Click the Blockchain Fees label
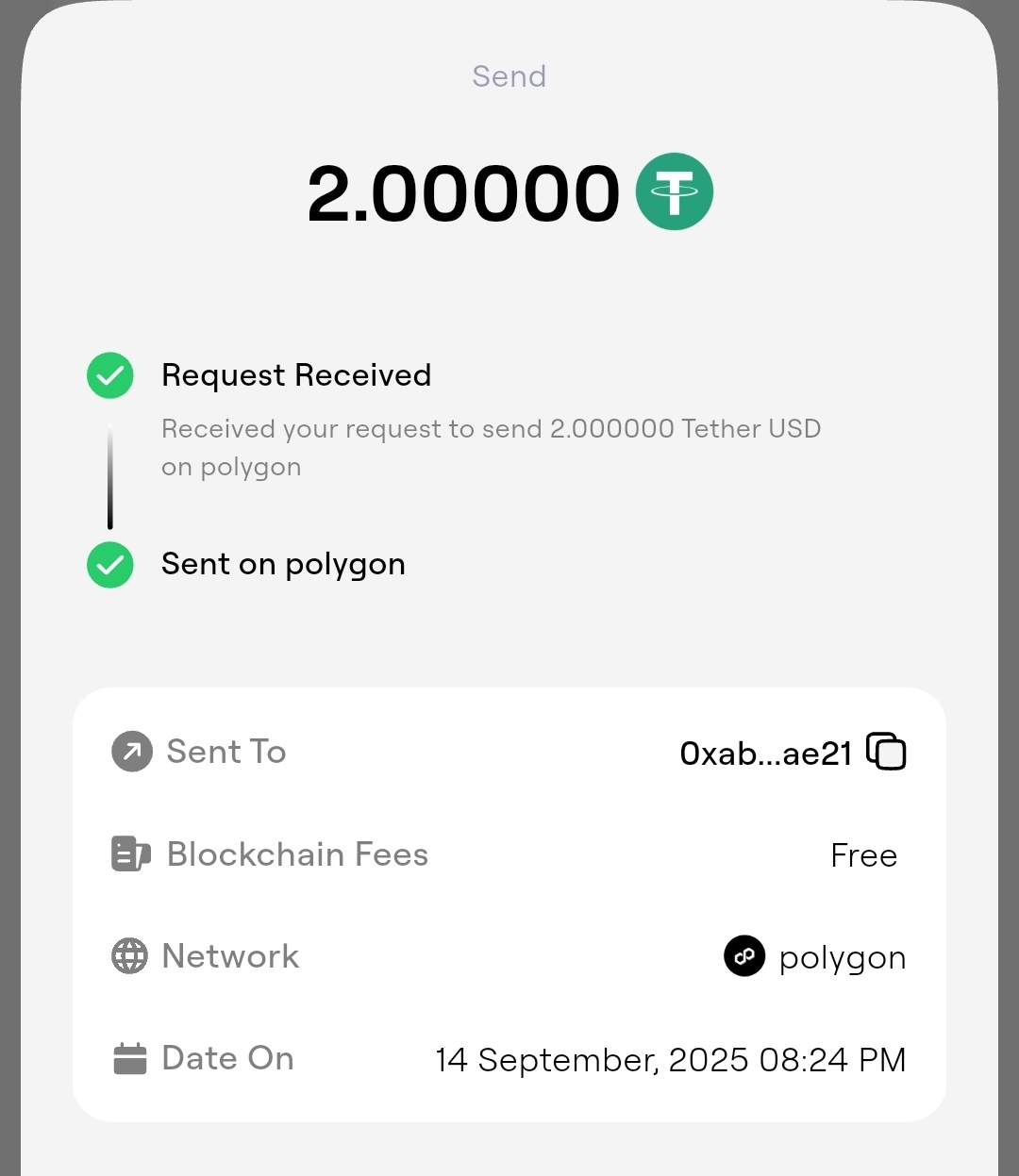Image resolution: width=1019 pixels, height=1176 pixels. coord(297,853)
